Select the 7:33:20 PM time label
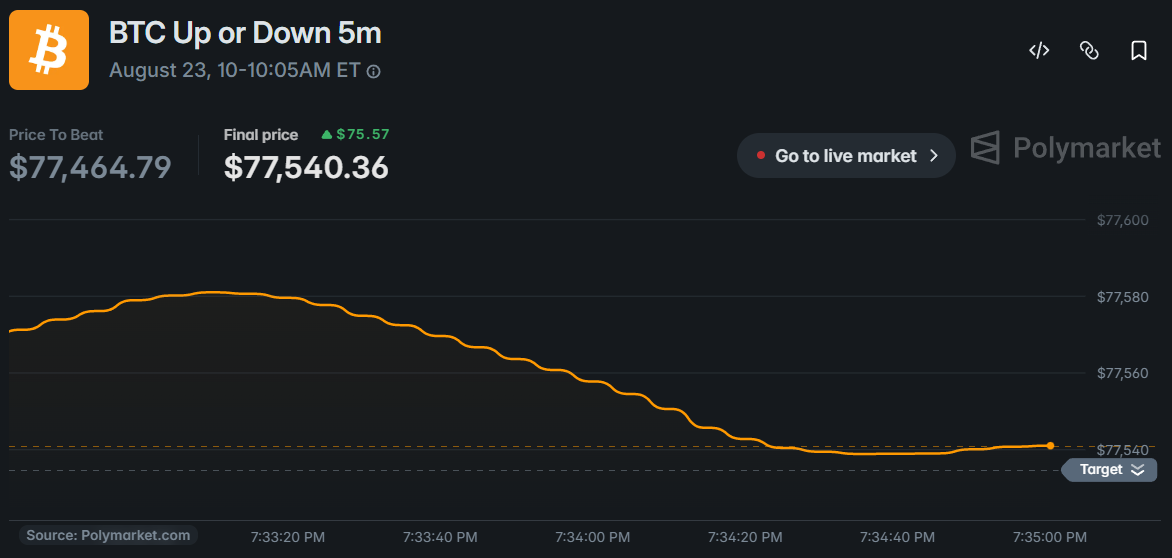The height and width of the screenshot is (558, 1172). (x=288, y=537)
